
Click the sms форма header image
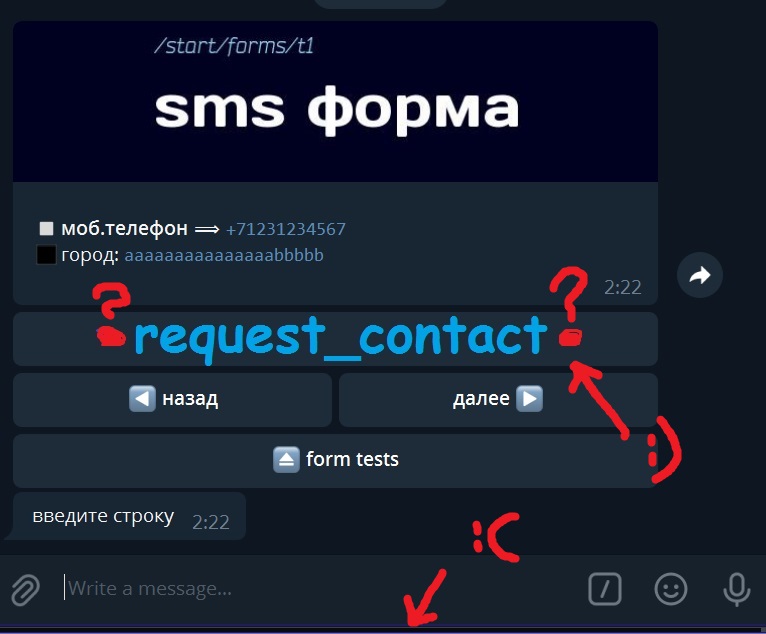tap(335, 102)
